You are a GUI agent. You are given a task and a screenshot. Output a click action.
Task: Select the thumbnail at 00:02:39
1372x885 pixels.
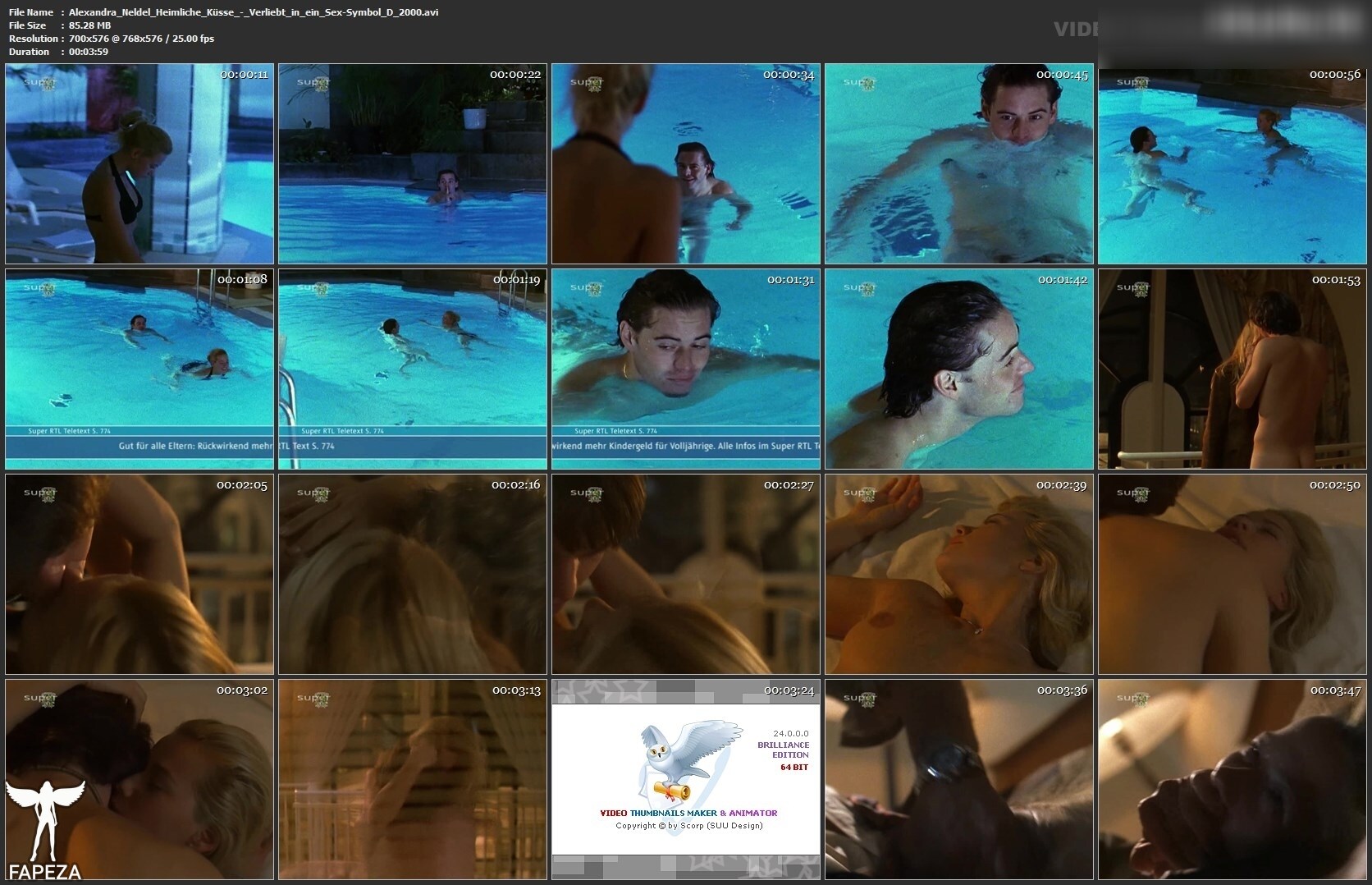coord(959,575)
